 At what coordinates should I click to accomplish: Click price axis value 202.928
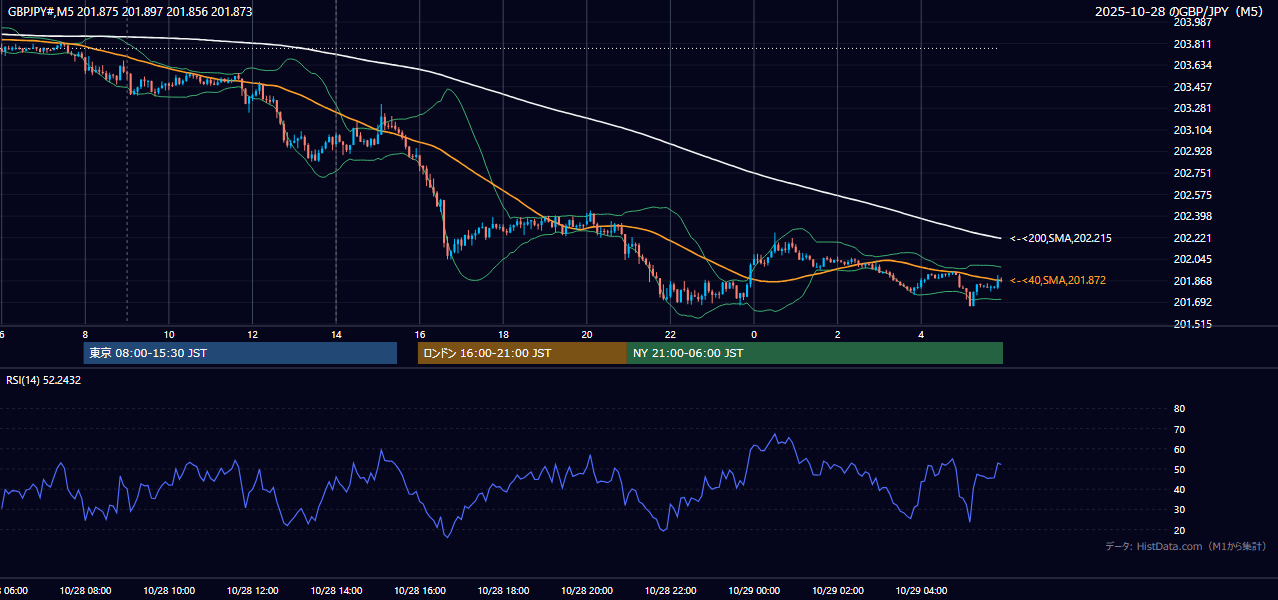[1193, 151]
